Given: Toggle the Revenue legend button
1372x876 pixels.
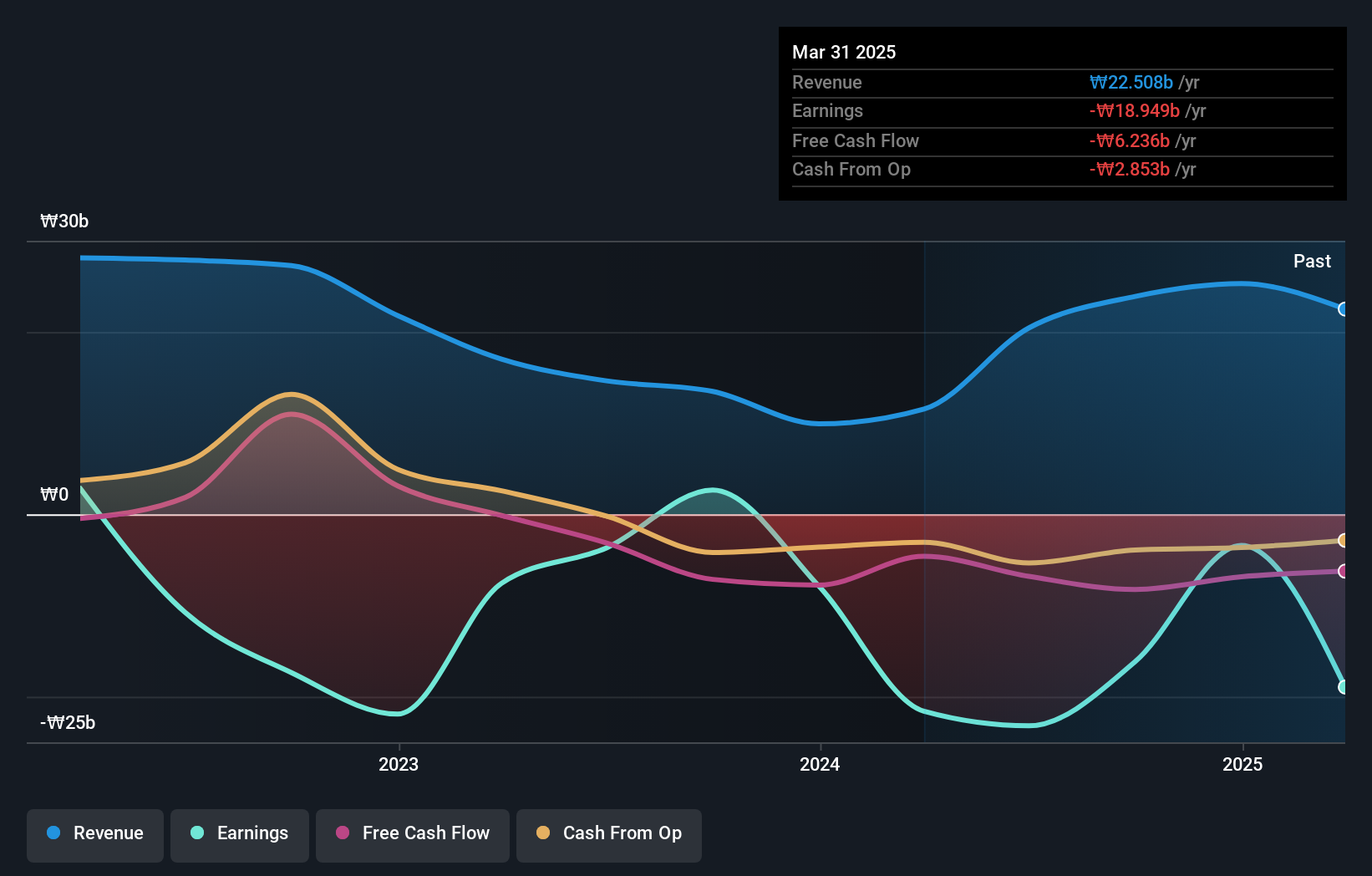Looking at the screenshot, I should coord(95,835).
